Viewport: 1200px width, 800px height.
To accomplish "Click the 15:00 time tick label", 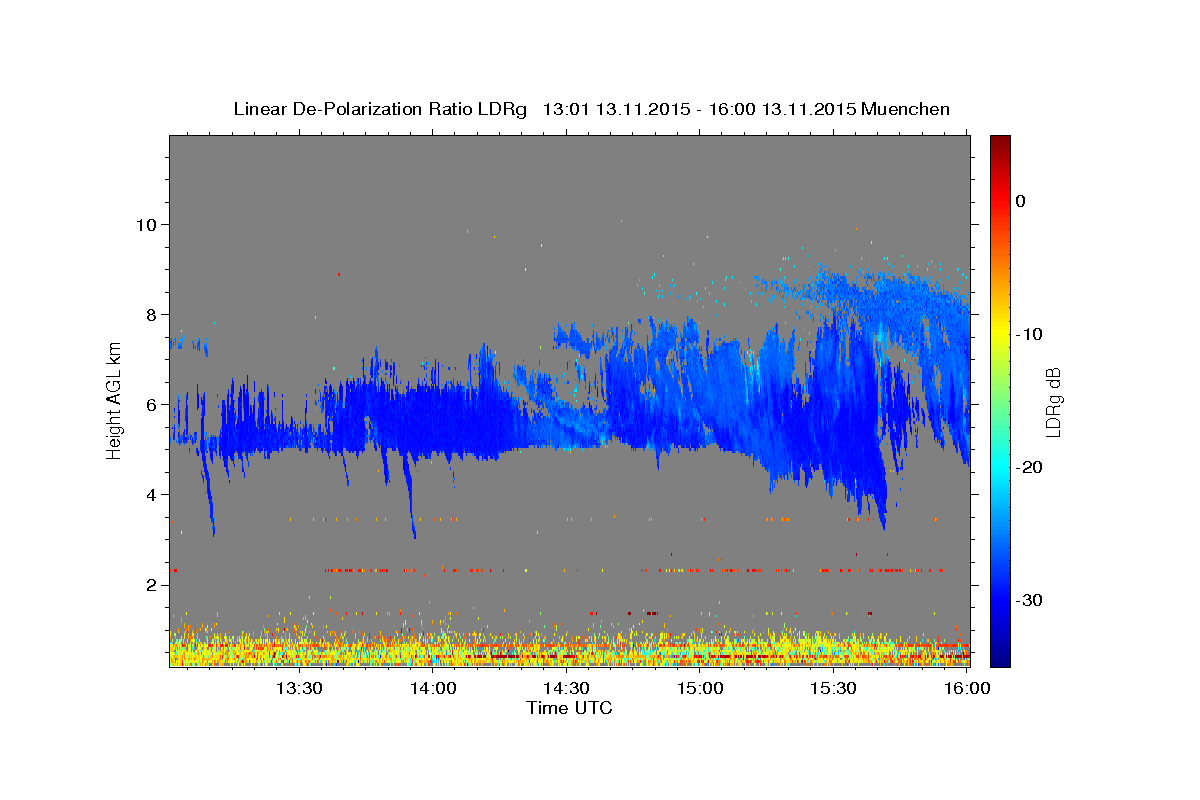I will tap(700, 688).
